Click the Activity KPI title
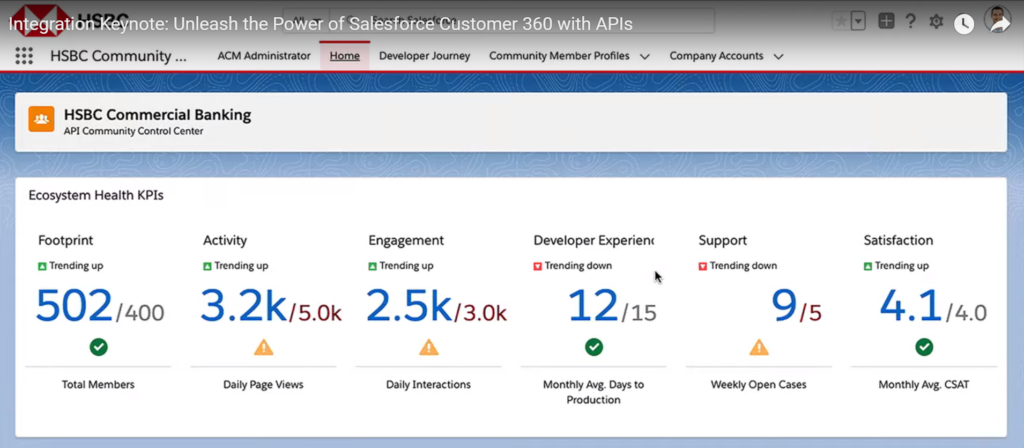Image resolution: width=1024 pixels, height=448 pixels. pos(225,240)
